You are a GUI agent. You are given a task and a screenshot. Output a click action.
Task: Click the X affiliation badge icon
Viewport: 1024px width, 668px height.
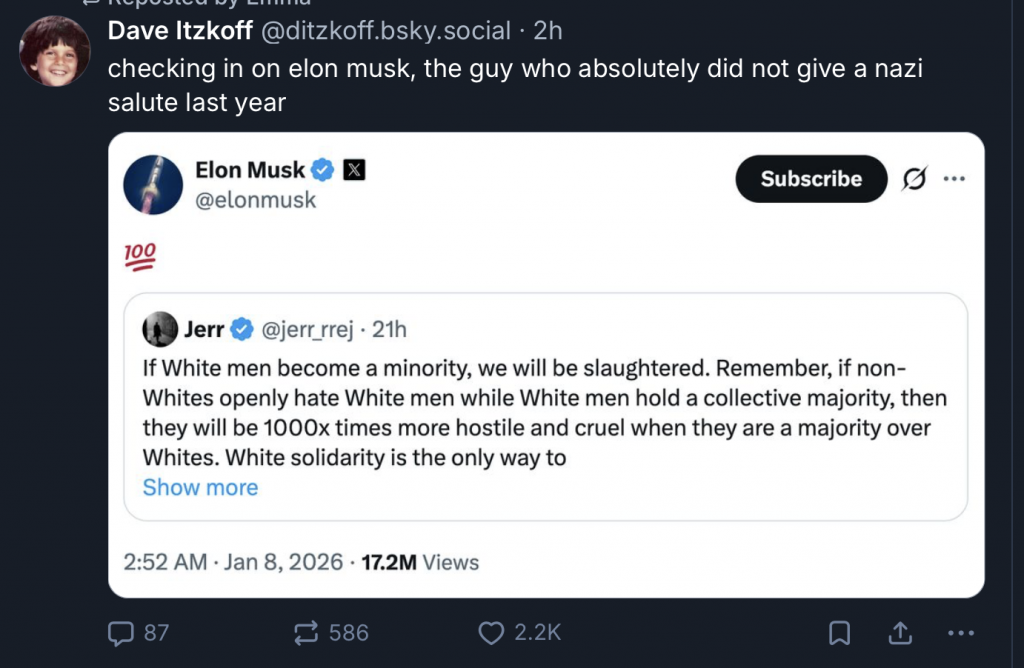click(354, 170)
